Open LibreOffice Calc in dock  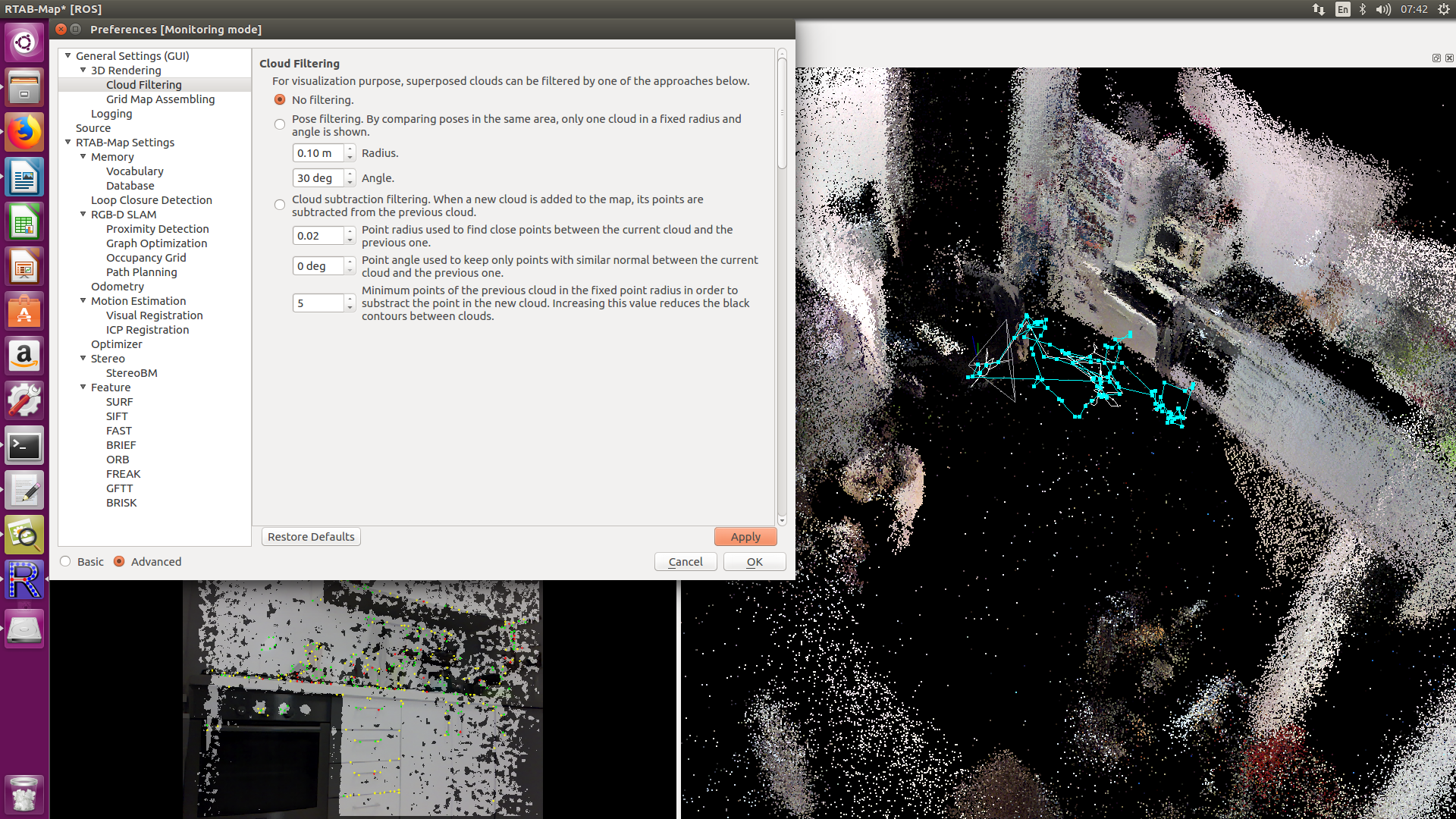24,223
